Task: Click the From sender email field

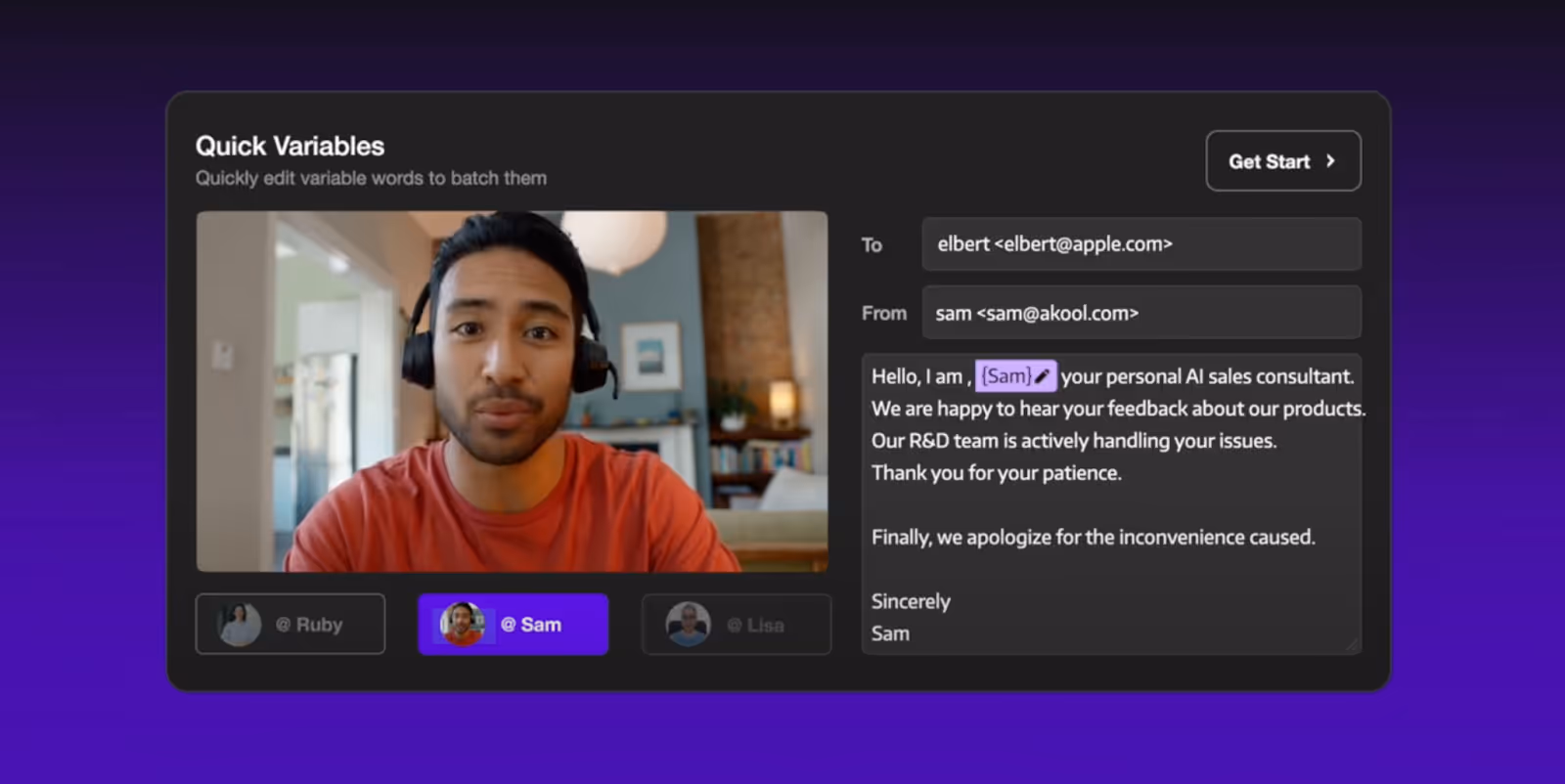Action: (x=1141, y=313)
